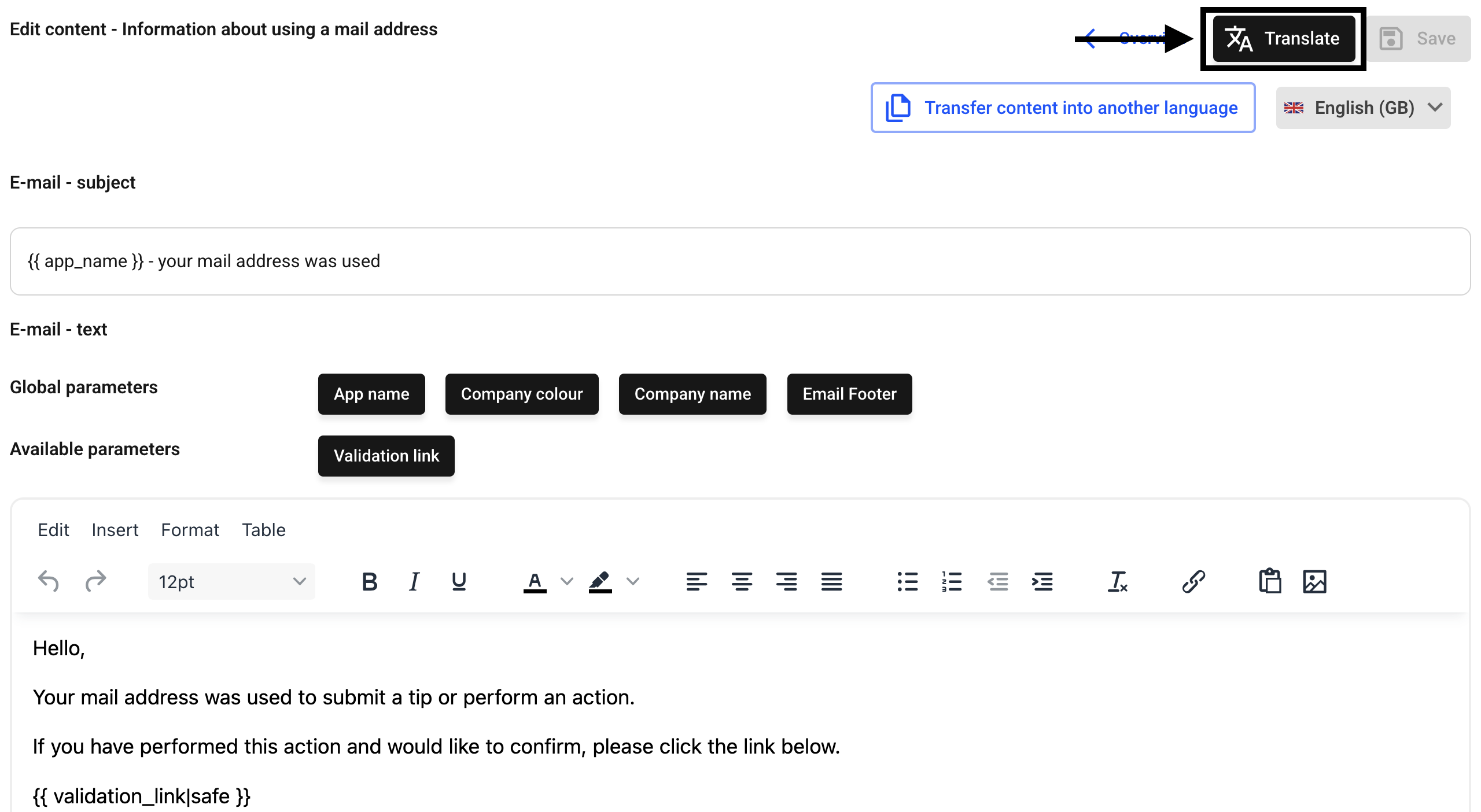Clear formatting with the Tx icon

pos(1117,581)
